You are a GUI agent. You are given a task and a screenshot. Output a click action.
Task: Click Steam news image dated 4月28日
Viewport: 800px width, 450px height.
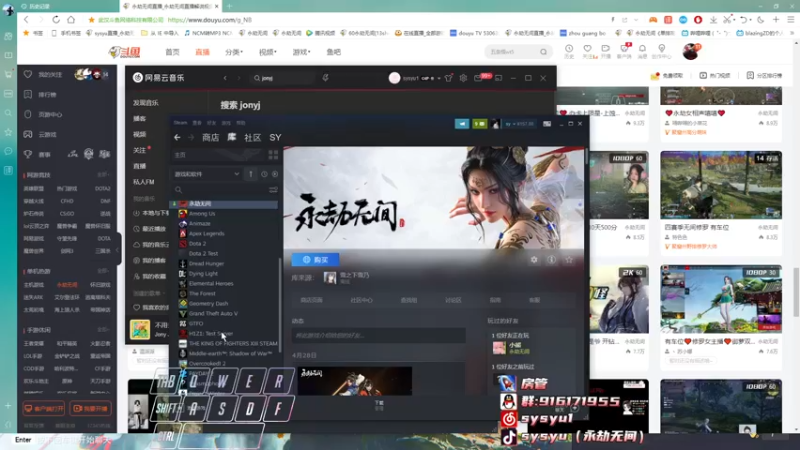coord(355,381)
